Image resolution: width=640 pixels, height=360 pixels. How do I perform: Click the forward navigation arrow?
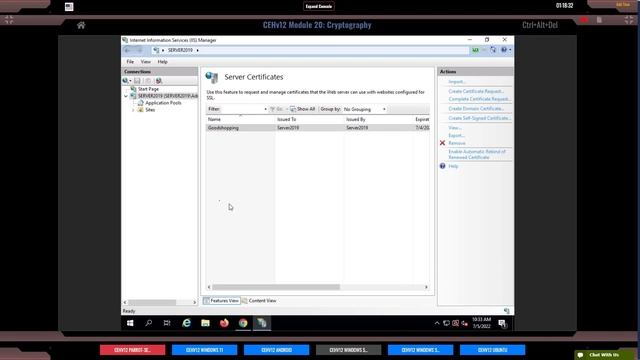pyautogui.click(x=139, y=50)
